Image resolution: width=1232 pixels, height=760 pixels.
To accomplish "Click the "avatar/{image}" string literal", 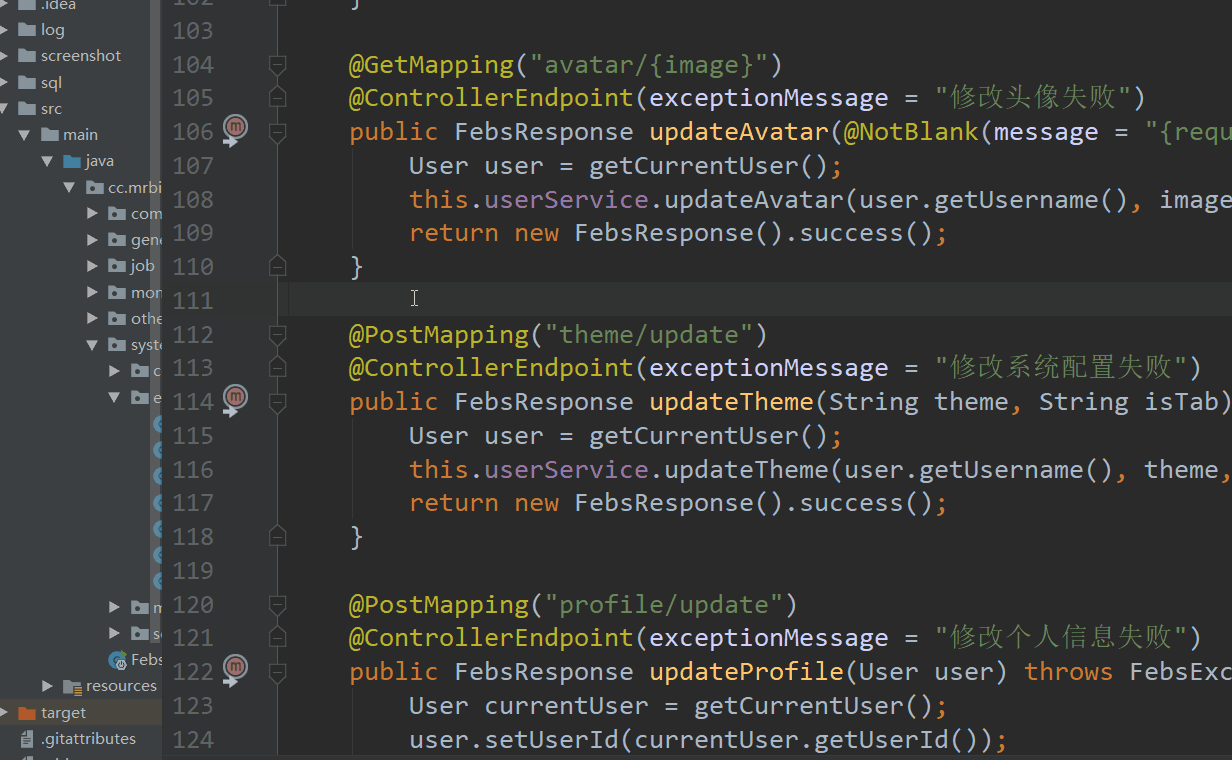I will coord(649,65).
